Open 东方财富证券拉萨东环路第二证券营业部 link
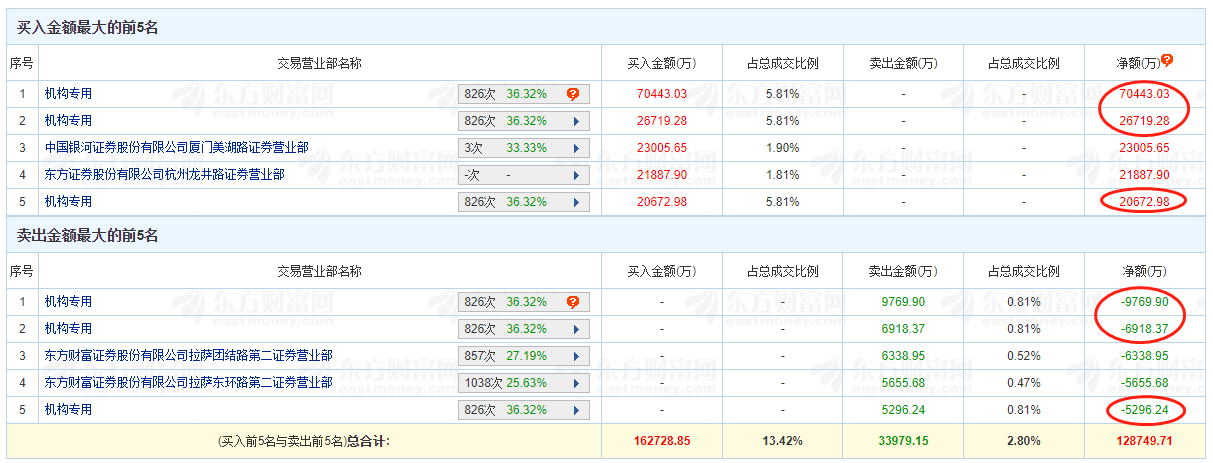Image resolution: width=1213 pixels, height=463 pixels. pos(188,382)
